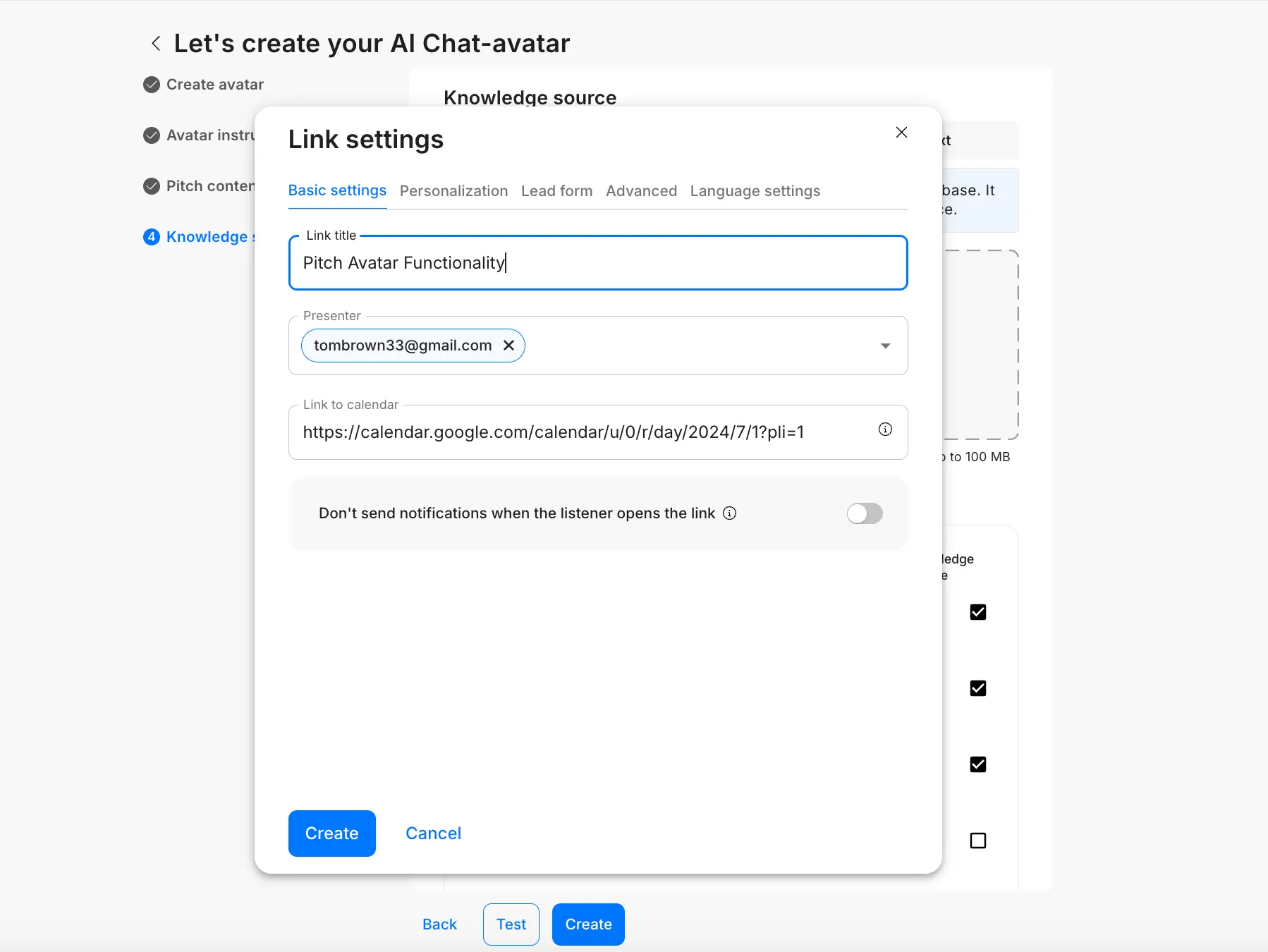This screenshot has width=1268, height=952.
Task: Close the Link settings dialog
Action: tap(901, 132)
